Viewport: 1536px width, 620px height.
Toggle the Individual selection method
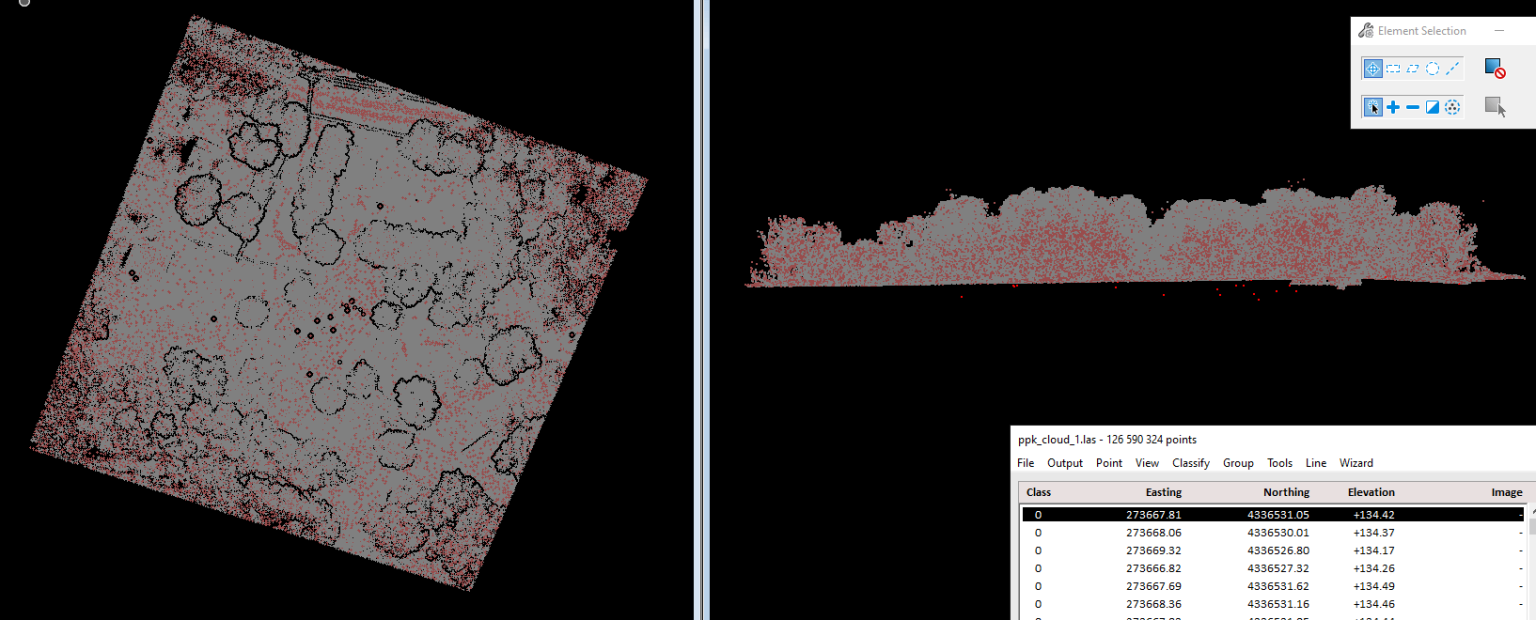click(x=1372, y=68)
